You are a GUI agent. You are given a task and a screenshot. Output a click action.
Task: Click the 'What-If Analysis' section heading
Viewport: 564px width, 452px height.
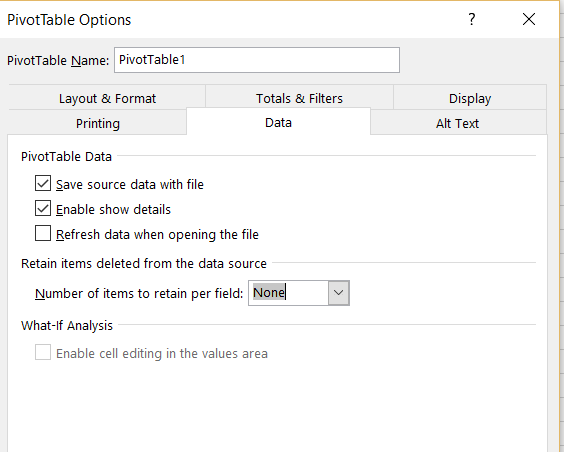coord(67,325)
